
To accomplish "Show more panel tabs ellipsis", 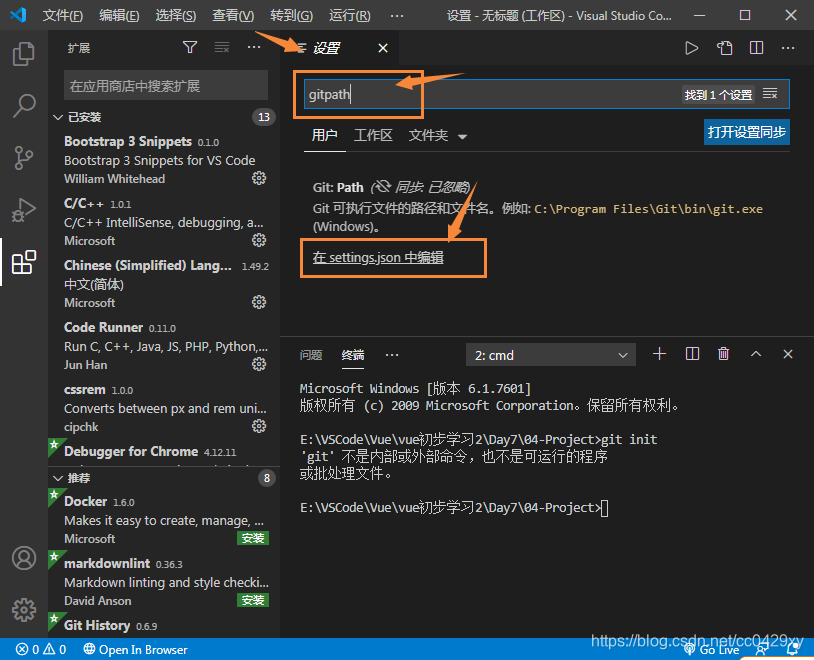I will (392, 355).
